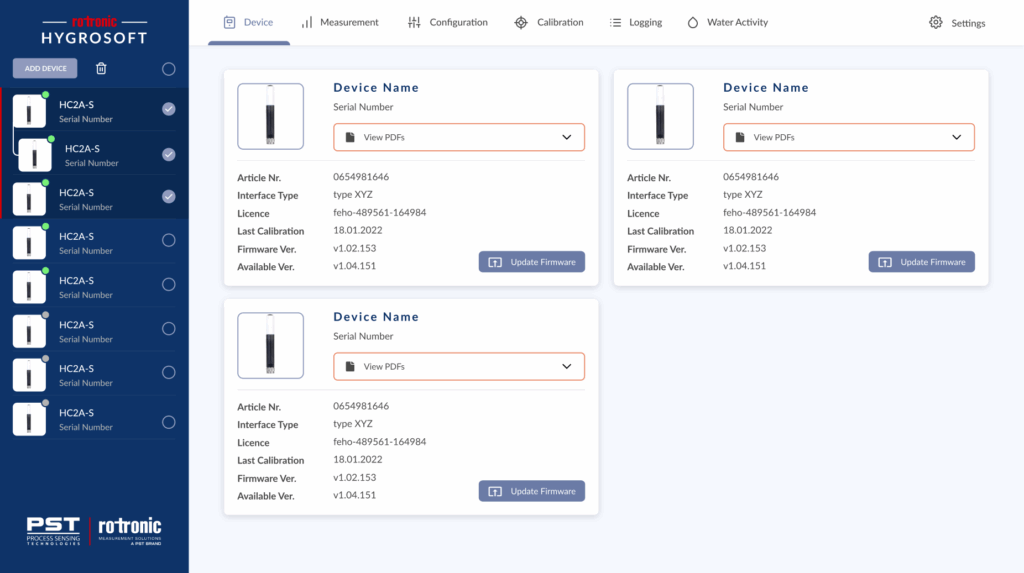Viewport: 1024px width, 573px height.
Task: Click the Device Name heading in the top-left card
Action: 376,88
